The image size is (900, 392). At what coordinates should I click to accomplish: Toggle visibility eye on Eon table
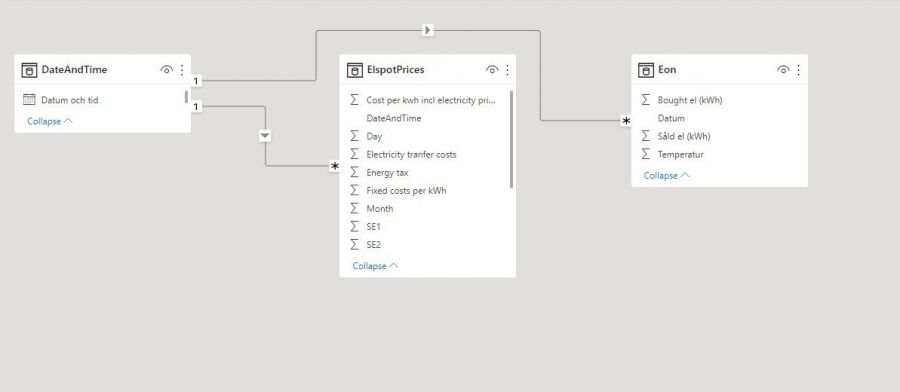tap(783, 70)
